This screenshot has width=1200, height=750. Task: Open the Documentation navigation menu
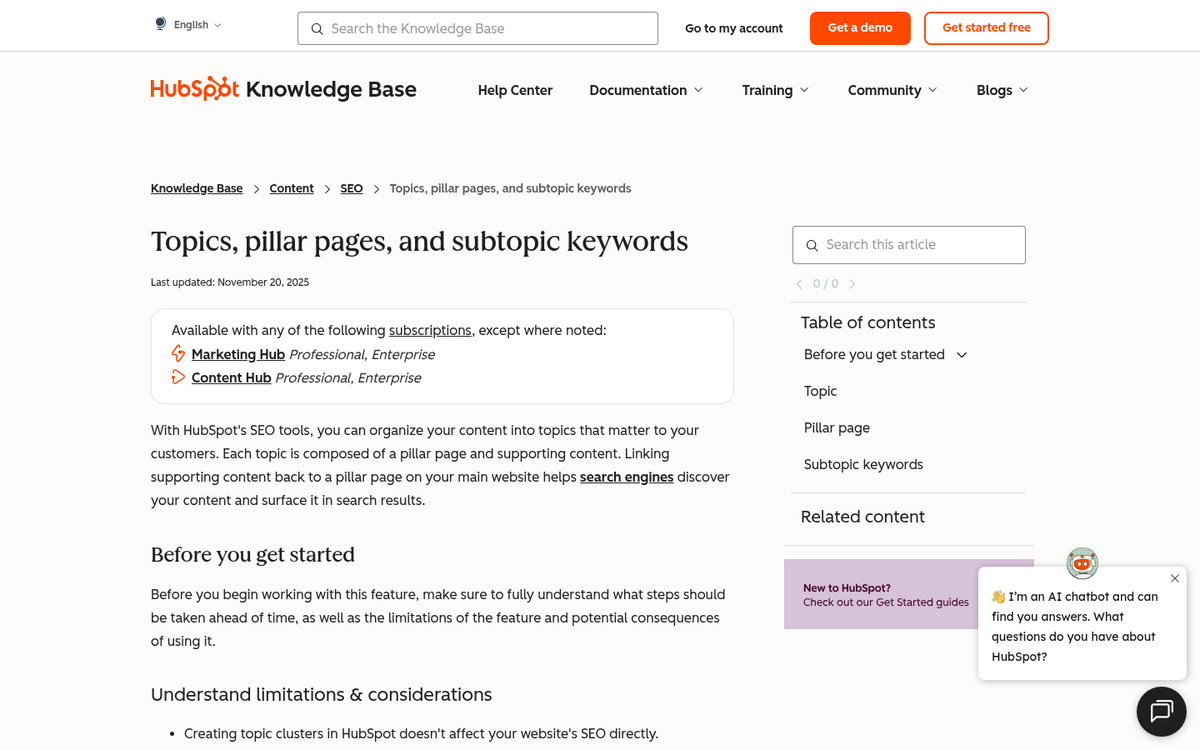point(645,90)
